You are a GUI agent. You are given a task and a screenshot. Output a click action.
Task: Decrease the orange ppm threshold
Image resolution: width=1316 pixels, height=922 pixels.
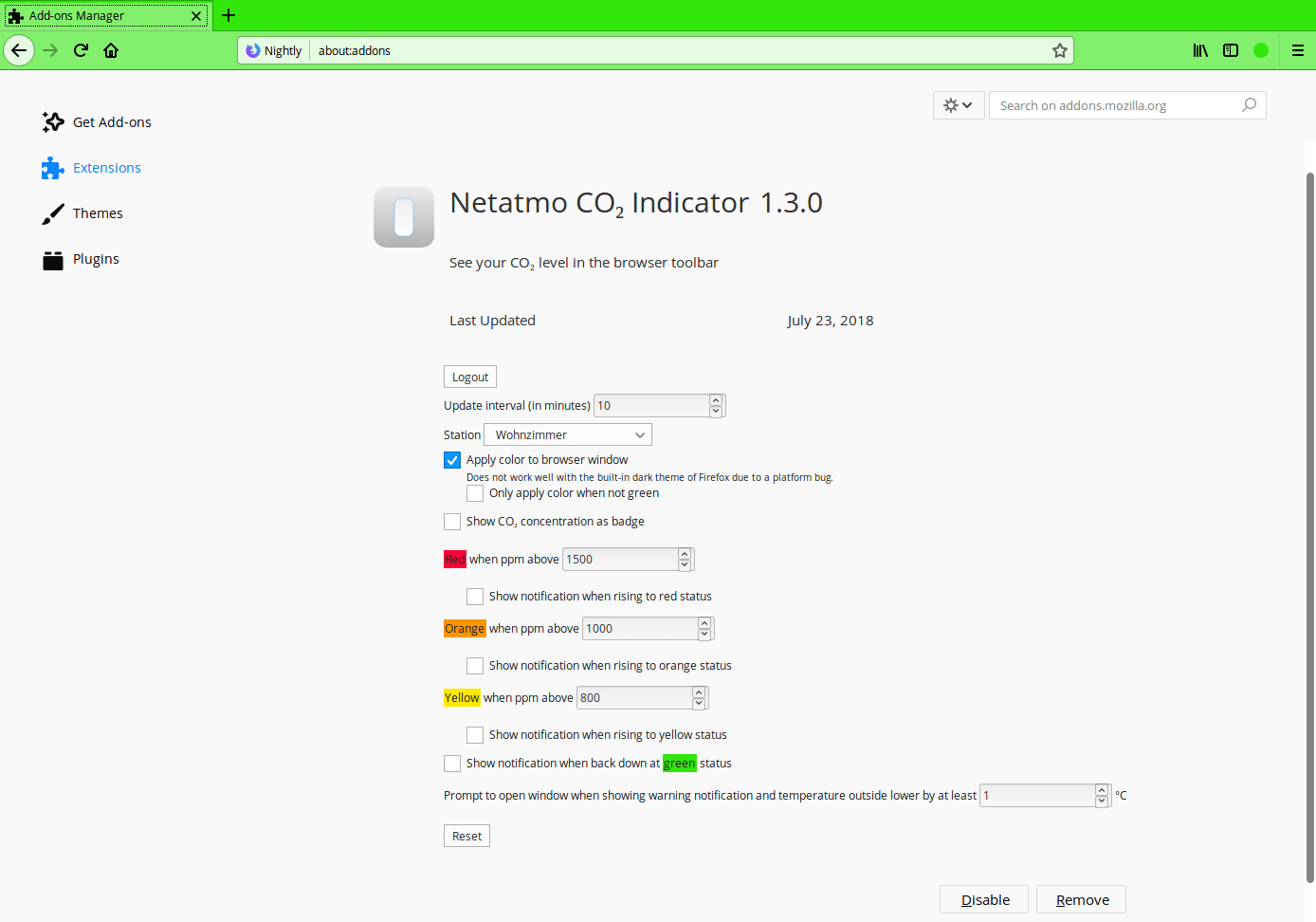[704, 635]
